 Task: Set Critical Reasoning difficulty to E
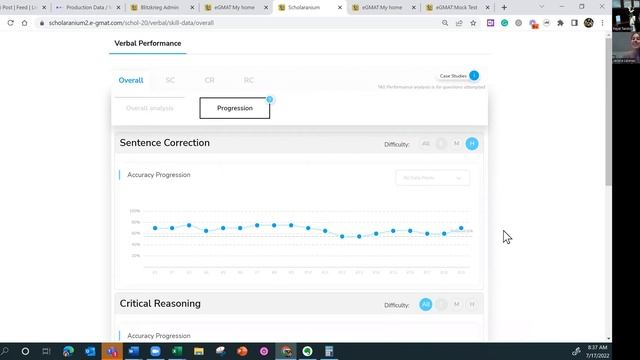pos(441,304)
